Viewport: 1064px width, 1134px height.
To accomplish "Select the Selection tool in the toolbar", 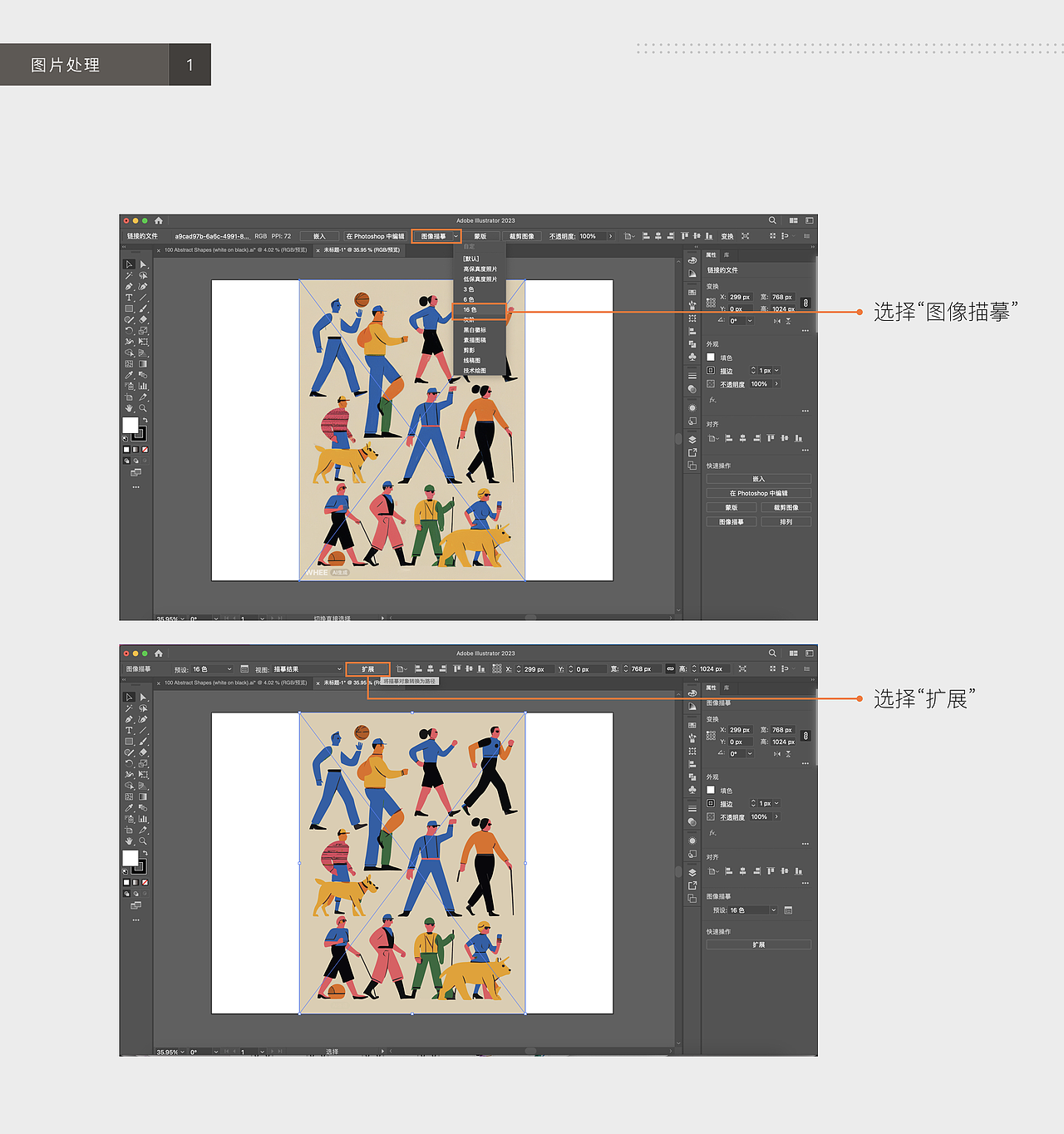I will [128, 264].
